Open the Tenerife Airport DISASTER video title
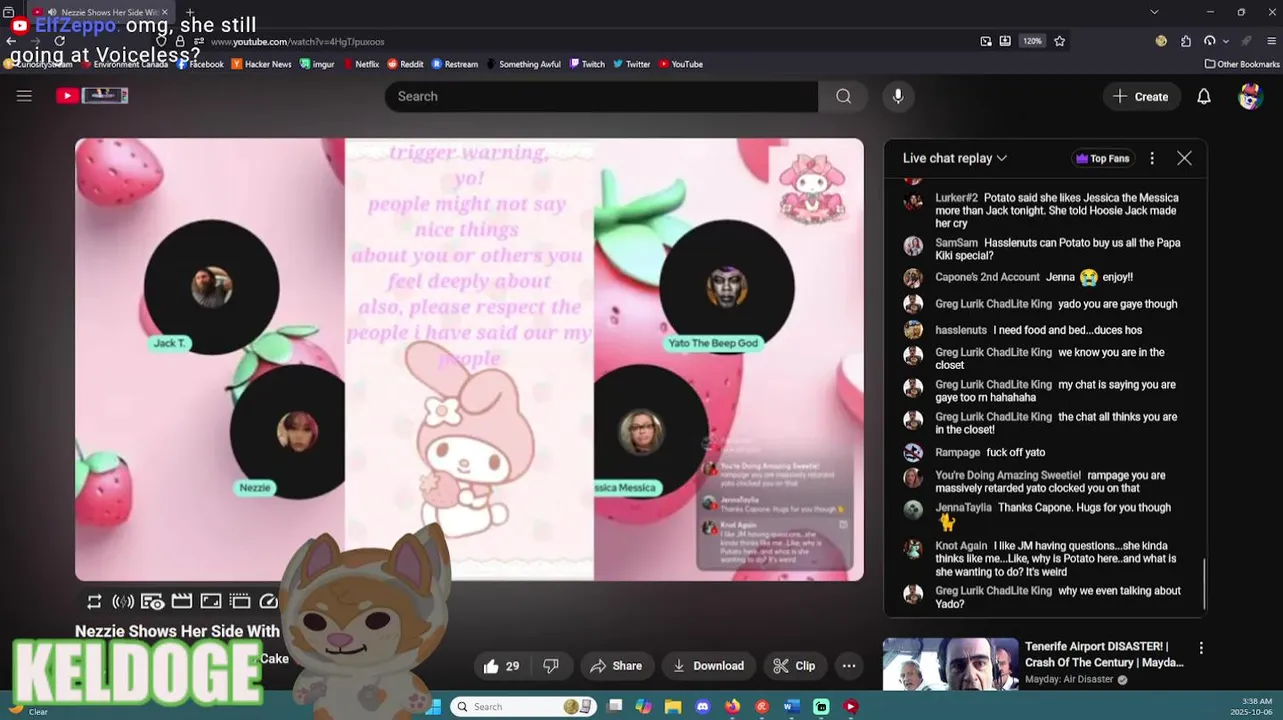This screenshot has width=1283, height=720. (1104, 654)
